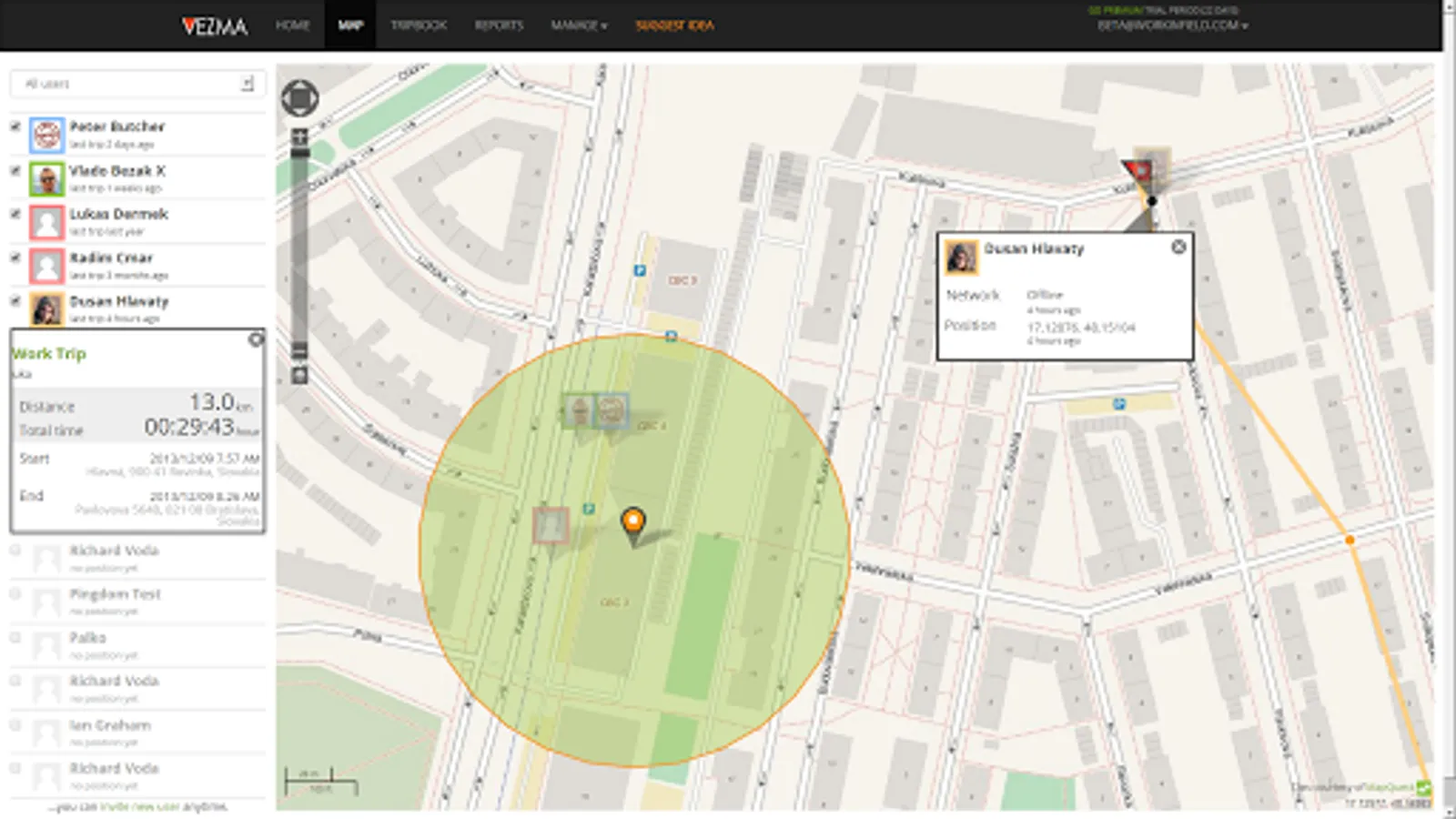
Task: Click Lukas Dermek's placeholder avatar
Action: 46,222
